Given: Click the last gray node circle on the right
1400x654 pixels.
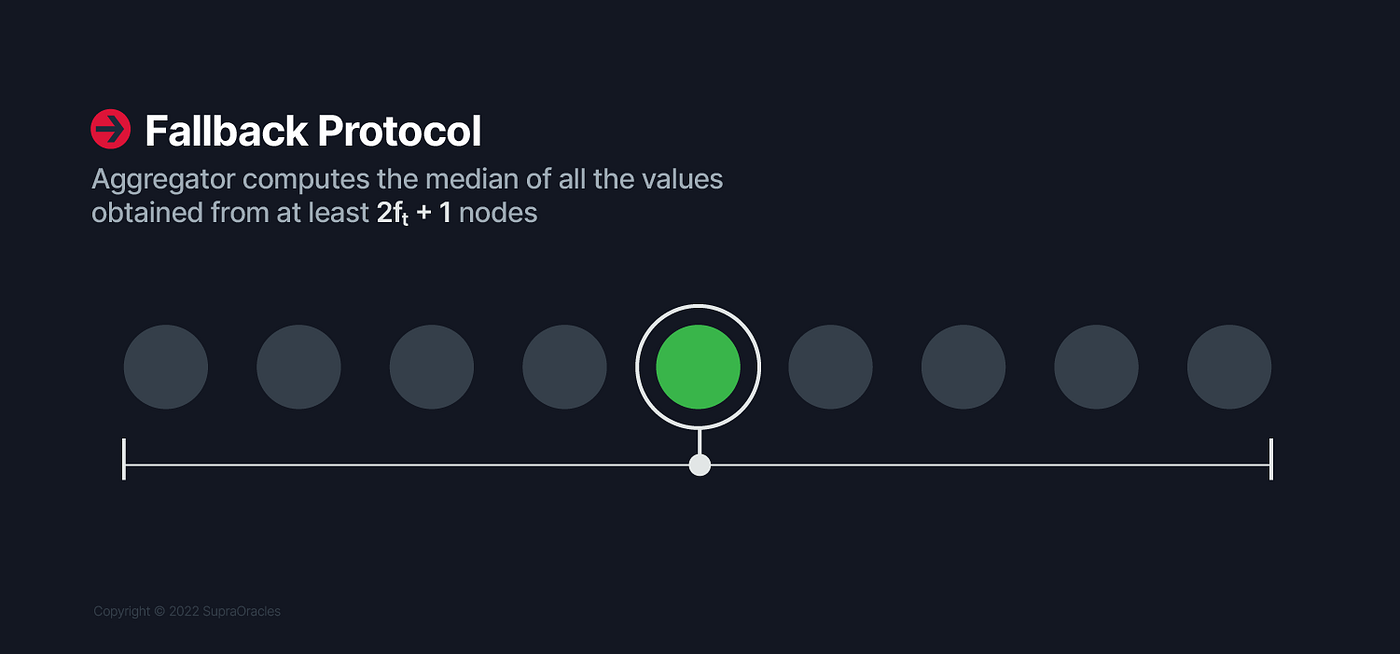Looking at the screenshot, I should pyautogui.click(x=1230, y=367).
